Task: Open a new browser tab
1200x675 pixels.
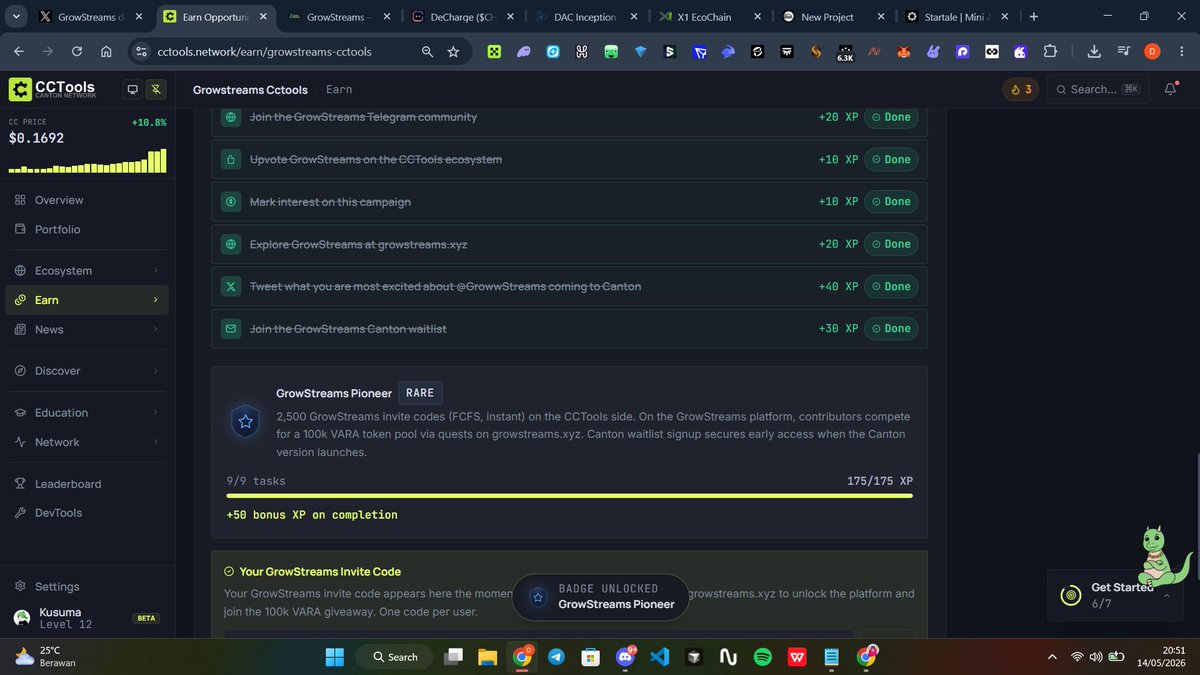Action: pyautogui.click(x=1034, y=17)
